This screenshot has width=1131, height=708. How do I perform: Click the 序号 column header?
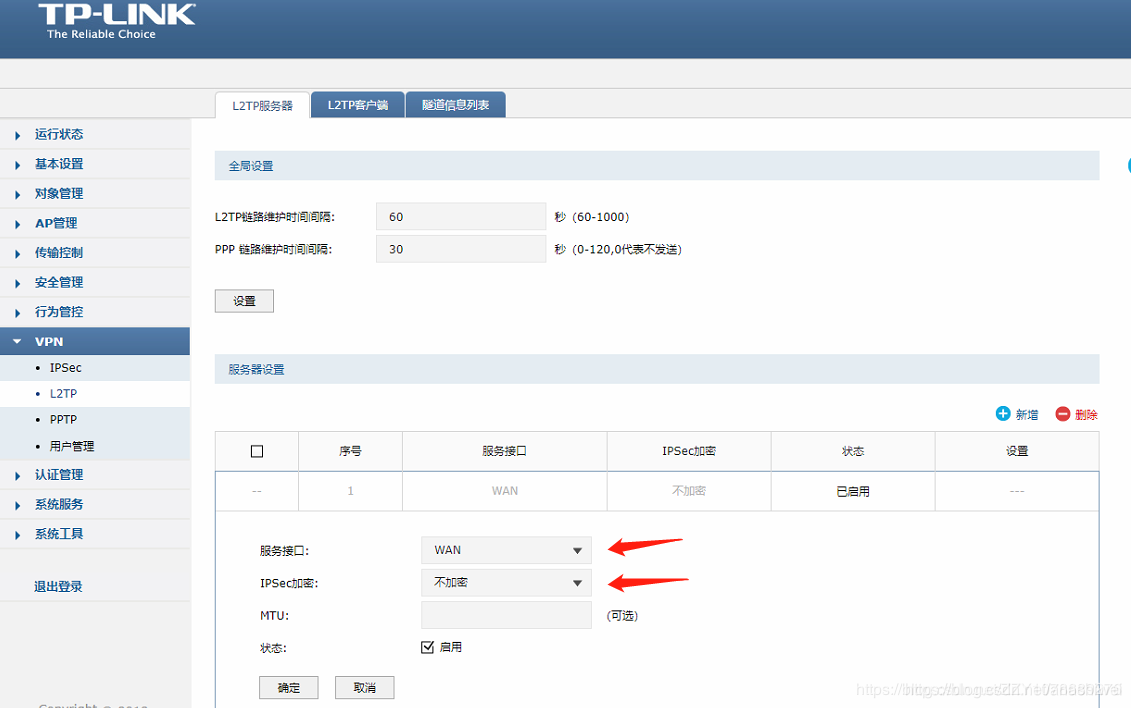[351, 451]
